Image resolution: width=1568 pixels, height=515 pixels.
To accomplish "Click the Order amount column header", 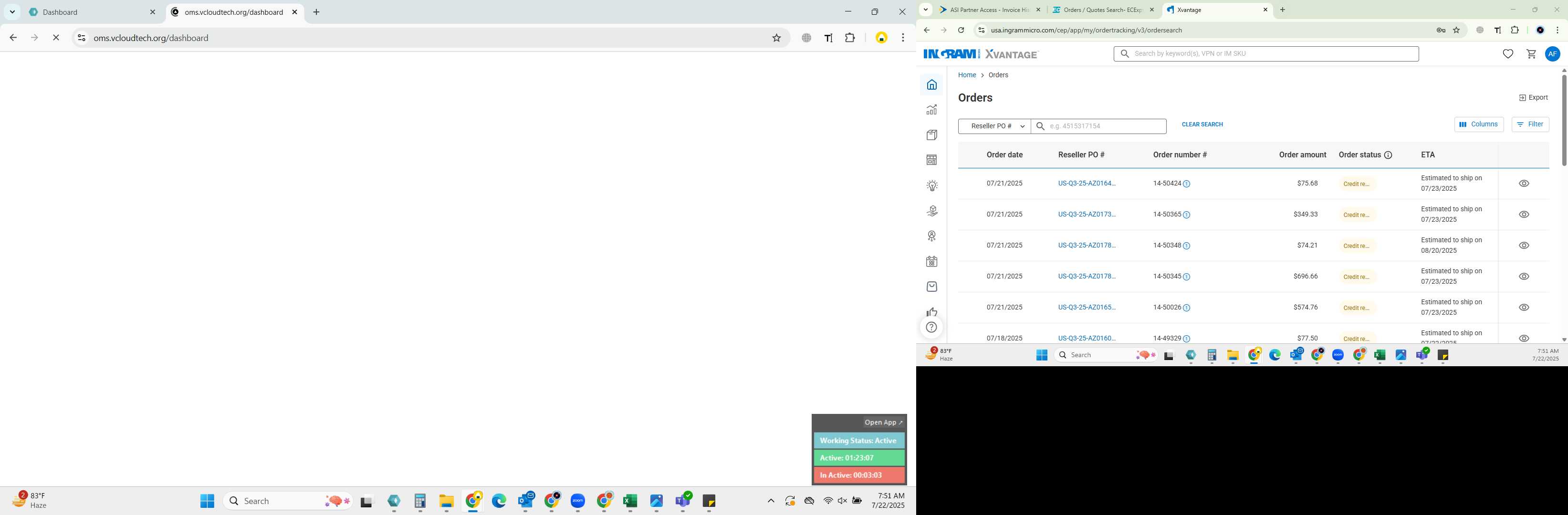I will tap(1302, 155).
